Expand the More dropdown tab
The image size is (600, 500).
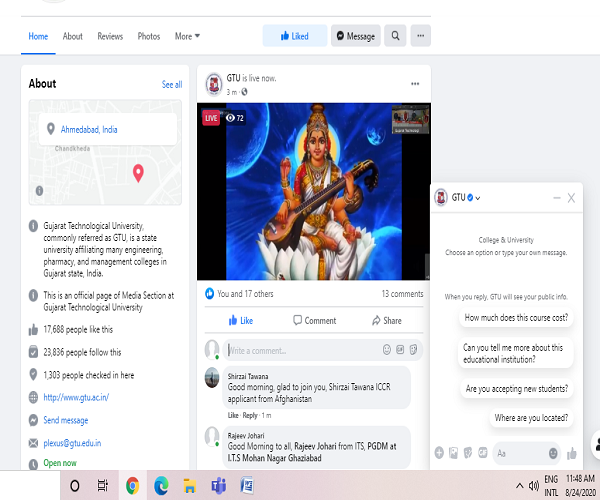pos(187,36)
